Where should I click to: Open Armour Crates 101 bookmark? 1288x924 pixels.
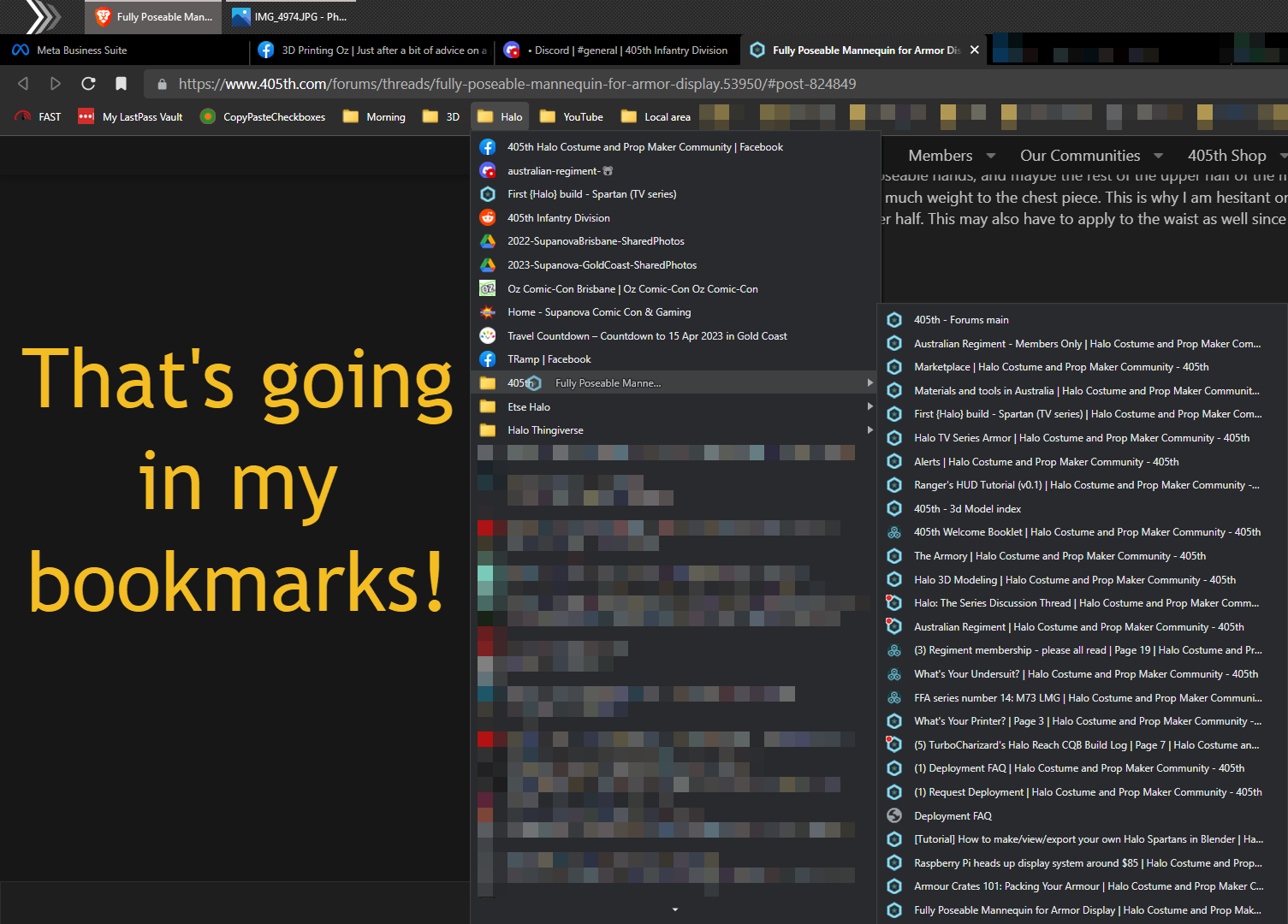[1082, 886]
